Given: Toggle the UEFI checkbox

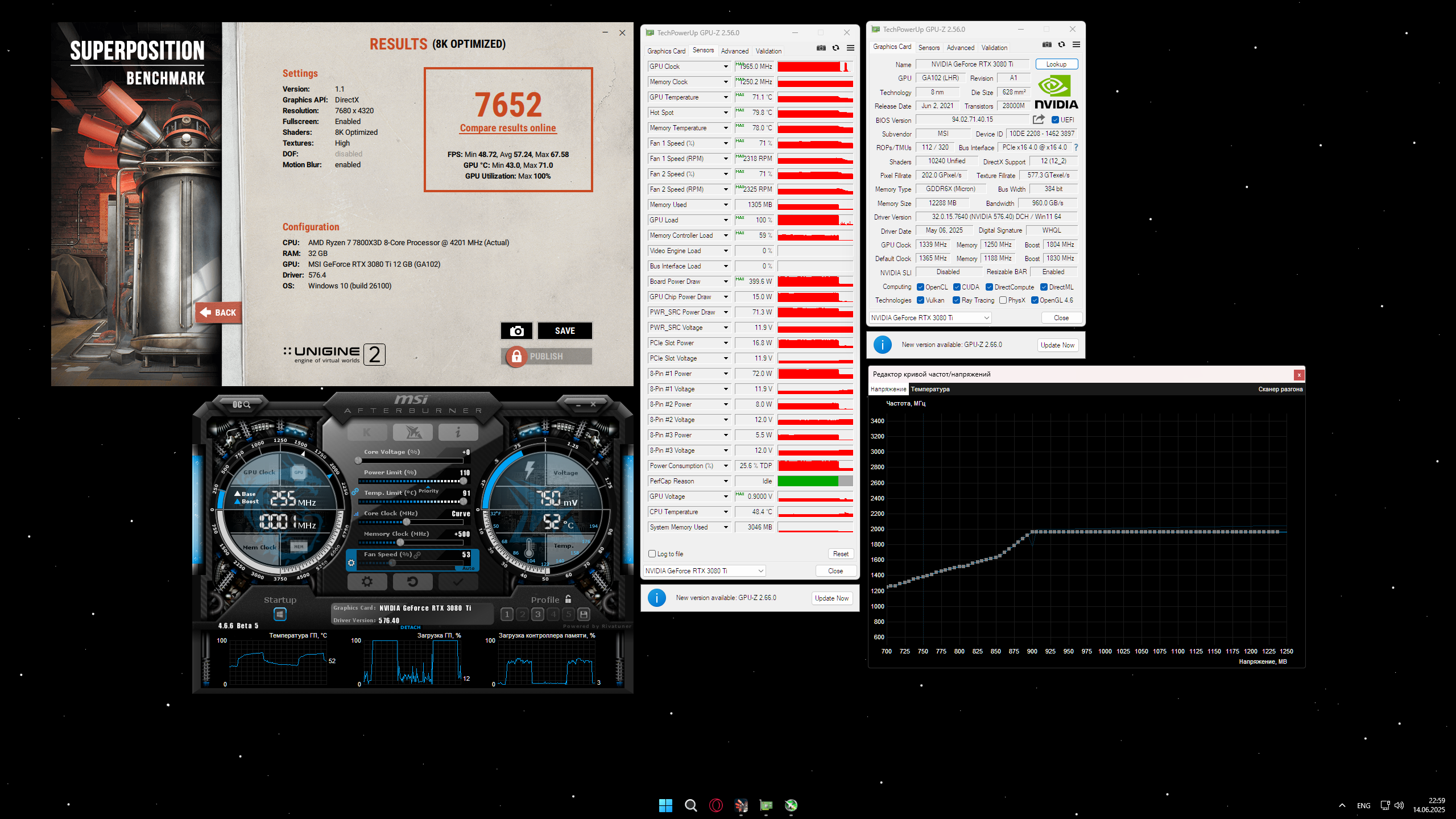Looking at the screenshot, I should pos(1055,120).
